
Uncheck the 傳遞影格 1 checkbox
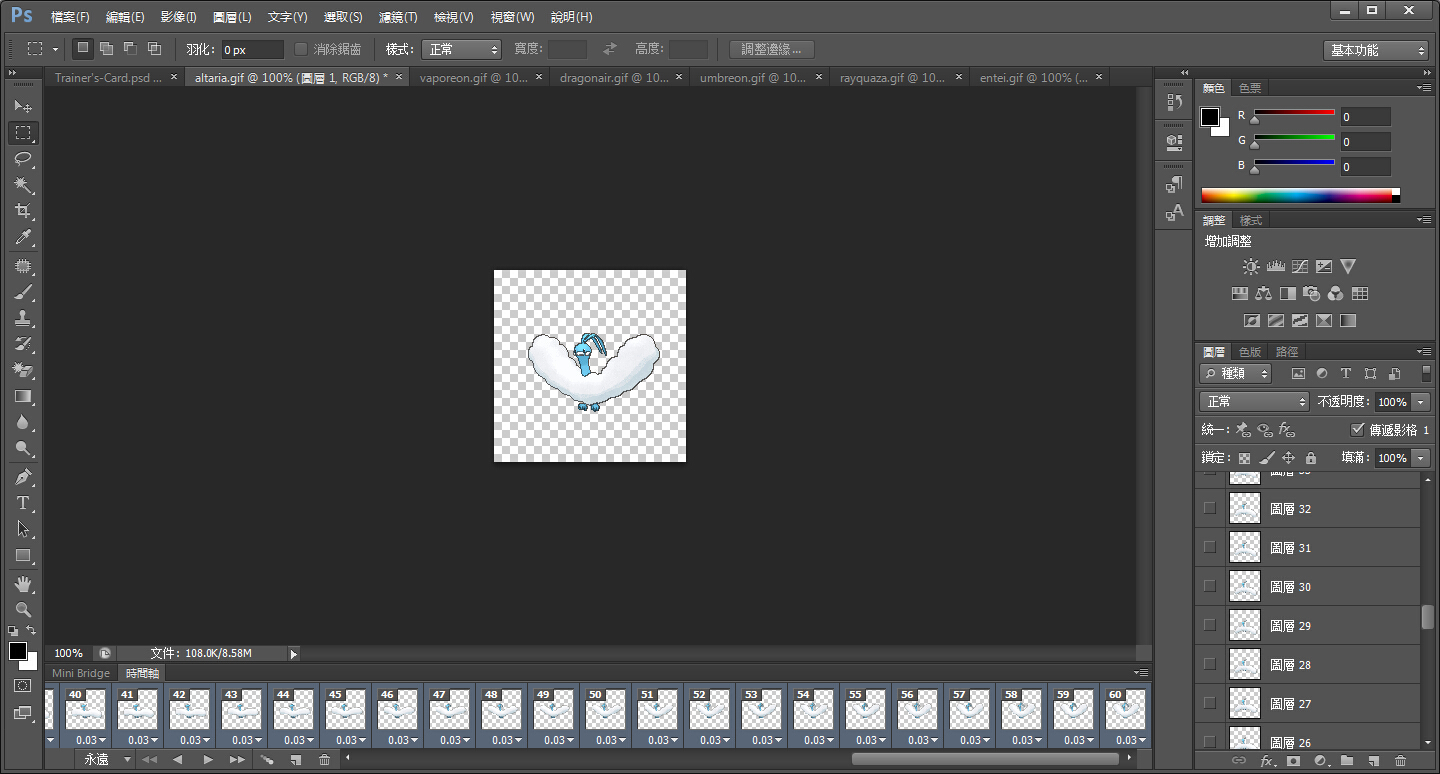(x=1357, y=429)
